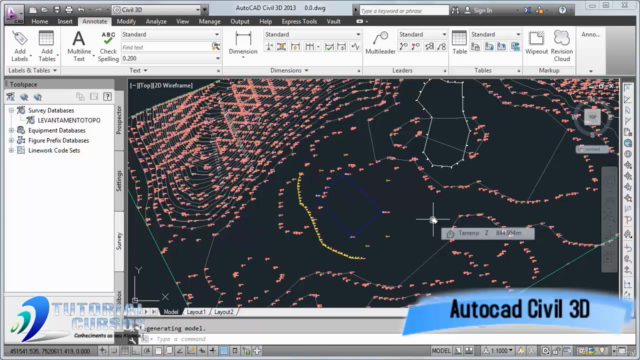Click the Add Labels tool

click(20, 46)
